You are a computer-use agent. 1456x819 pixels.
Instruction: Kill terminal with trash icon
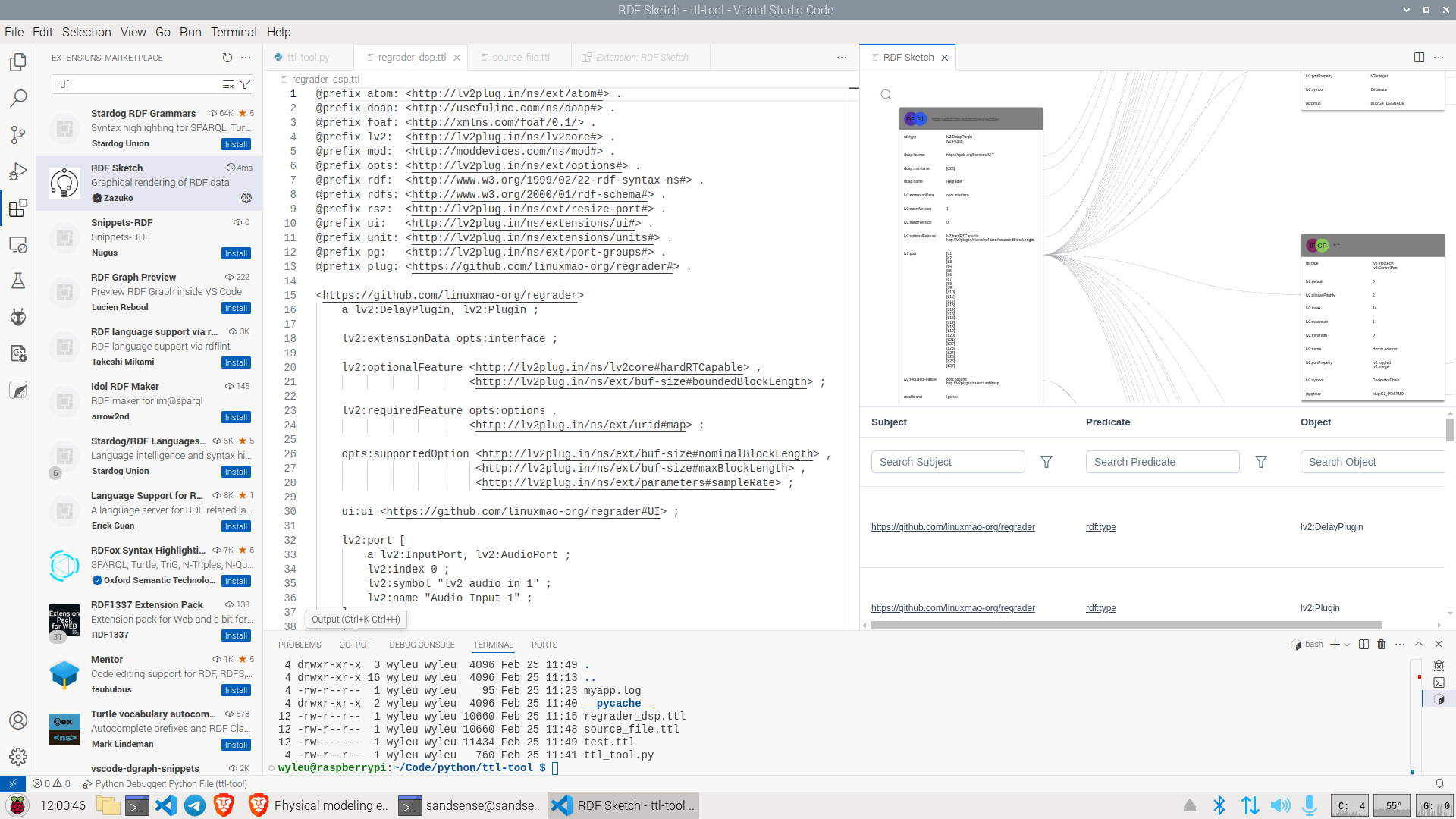[x=1381, y=645]
